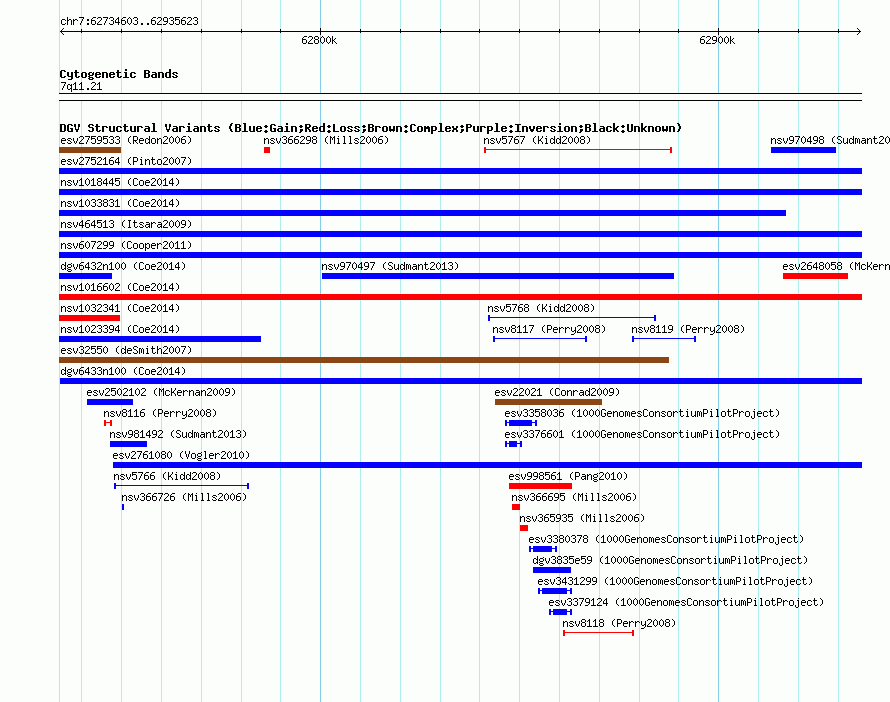Open the dgv6433n100 (Coe2014) label
This screenshot has height=702, width=890.
click(x=123, y=371)
